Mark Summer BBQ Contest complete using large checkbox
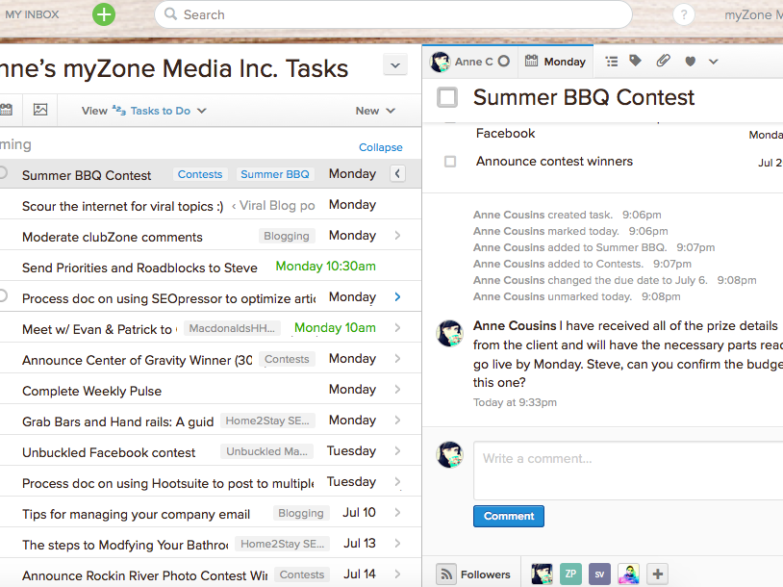 tap(447, 97)
